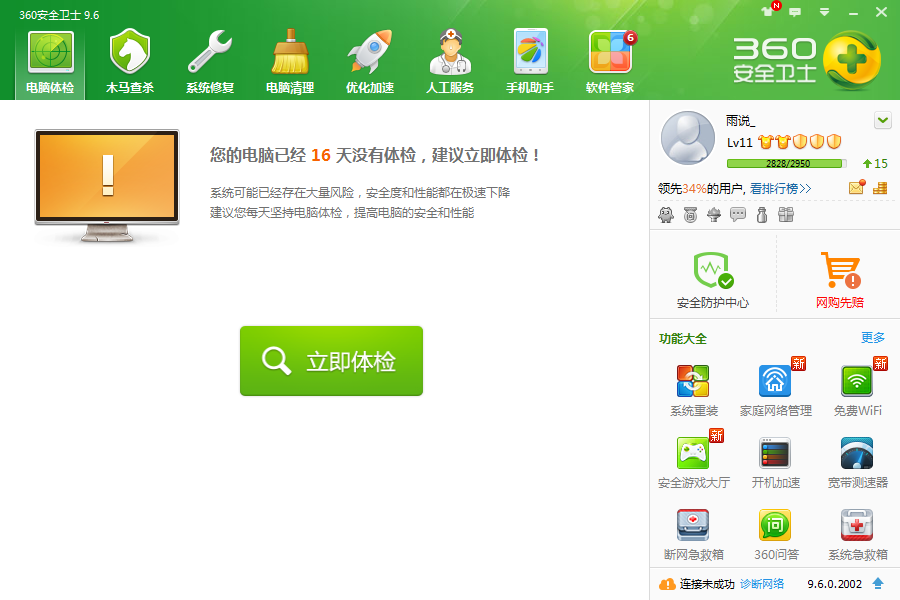The image size is (900, 600).
Task: Open the 电脑清理 tab
Action: 290,63
